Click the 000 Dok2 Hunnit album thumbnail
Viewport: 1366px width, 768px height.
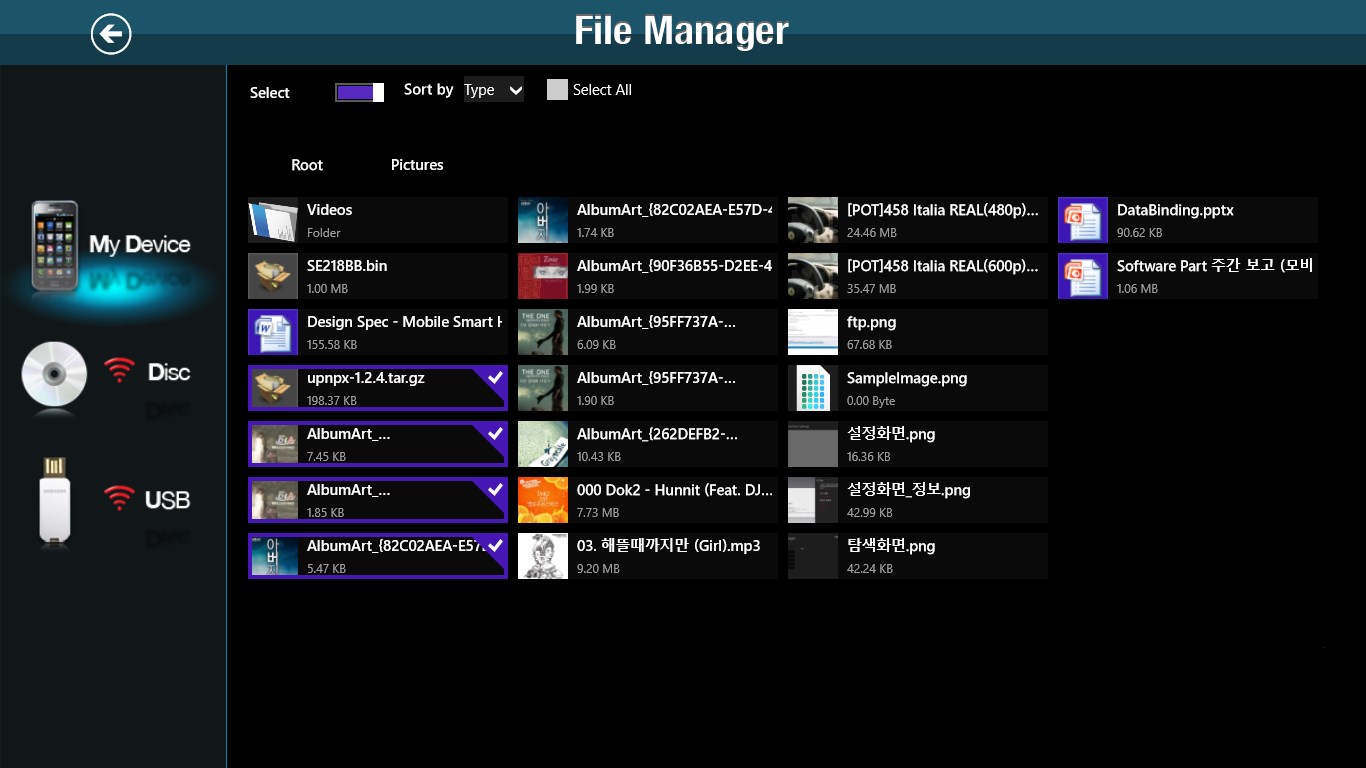point(543,500)
